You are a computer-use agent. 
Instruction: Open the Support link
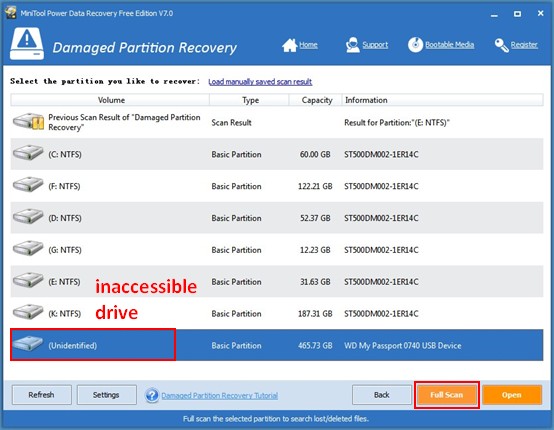[375, 45]
